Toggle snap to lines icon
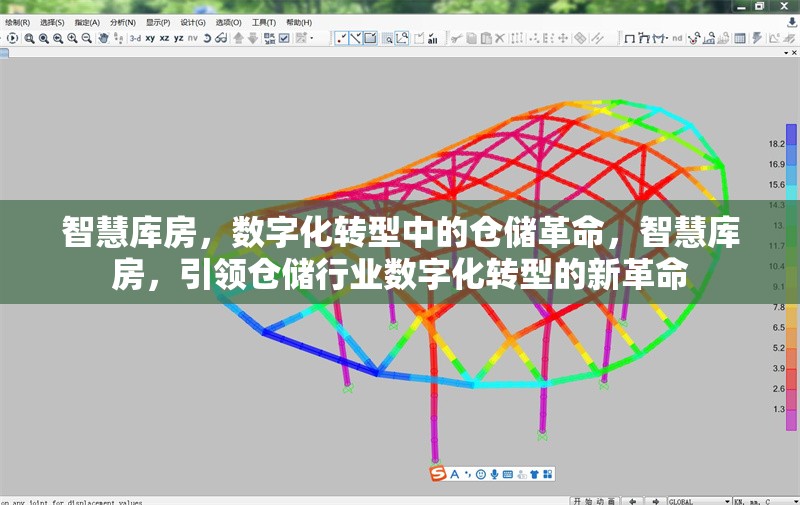The height and width of the screenshot is (505, 800). click(356, 38)
